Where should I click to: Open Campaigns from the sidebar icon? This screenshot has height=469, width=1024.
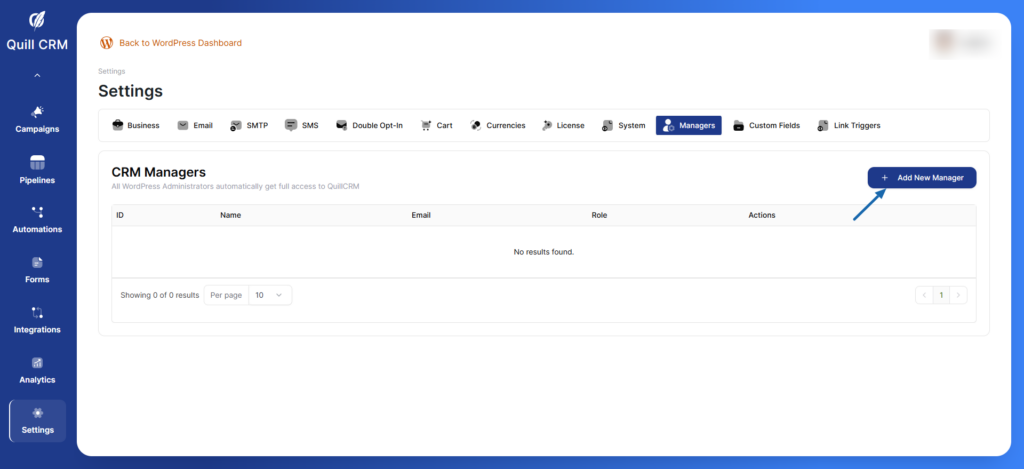[x=37, y=112]
